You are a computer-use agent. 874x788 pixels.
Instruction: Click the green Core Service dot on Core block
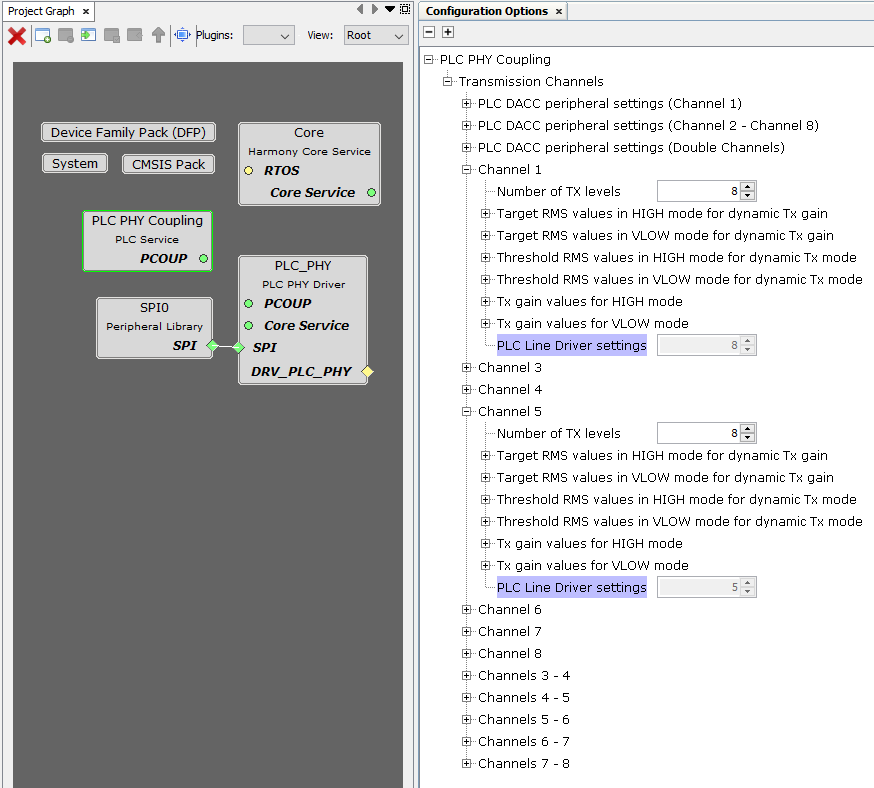pyautogui.click(x=371, y=193)
